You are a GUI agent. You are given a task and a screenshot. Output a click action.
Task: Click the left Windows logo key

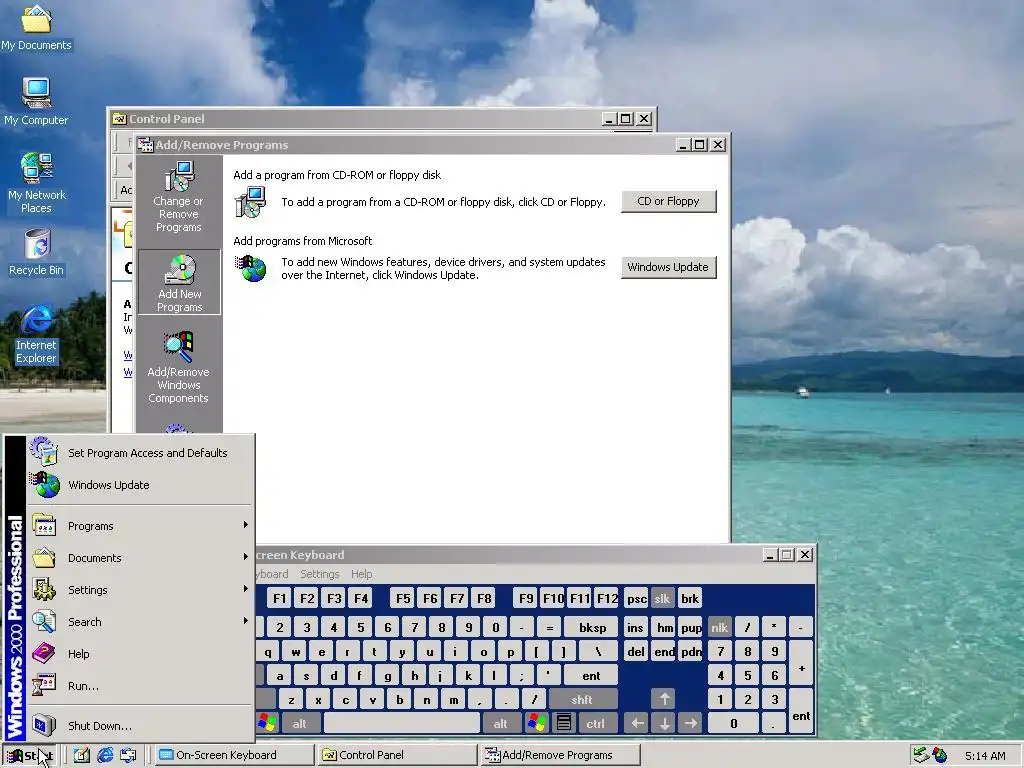tap(266, 723)
